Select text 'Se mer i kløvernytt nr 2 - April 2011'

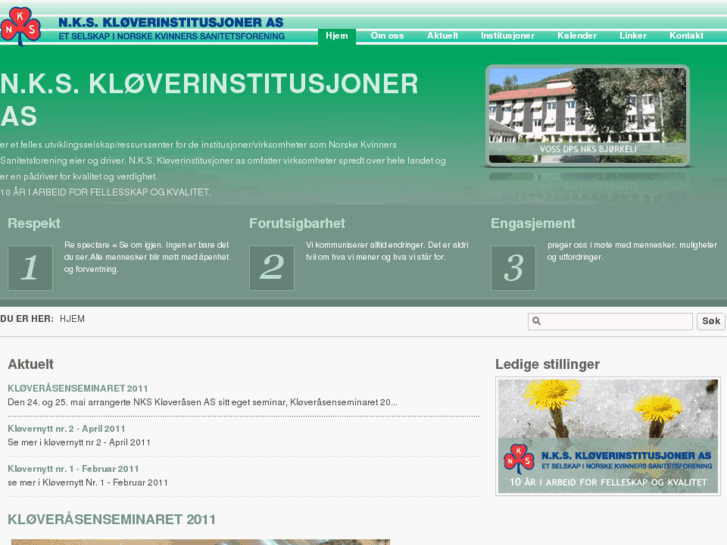coord(79,442)
